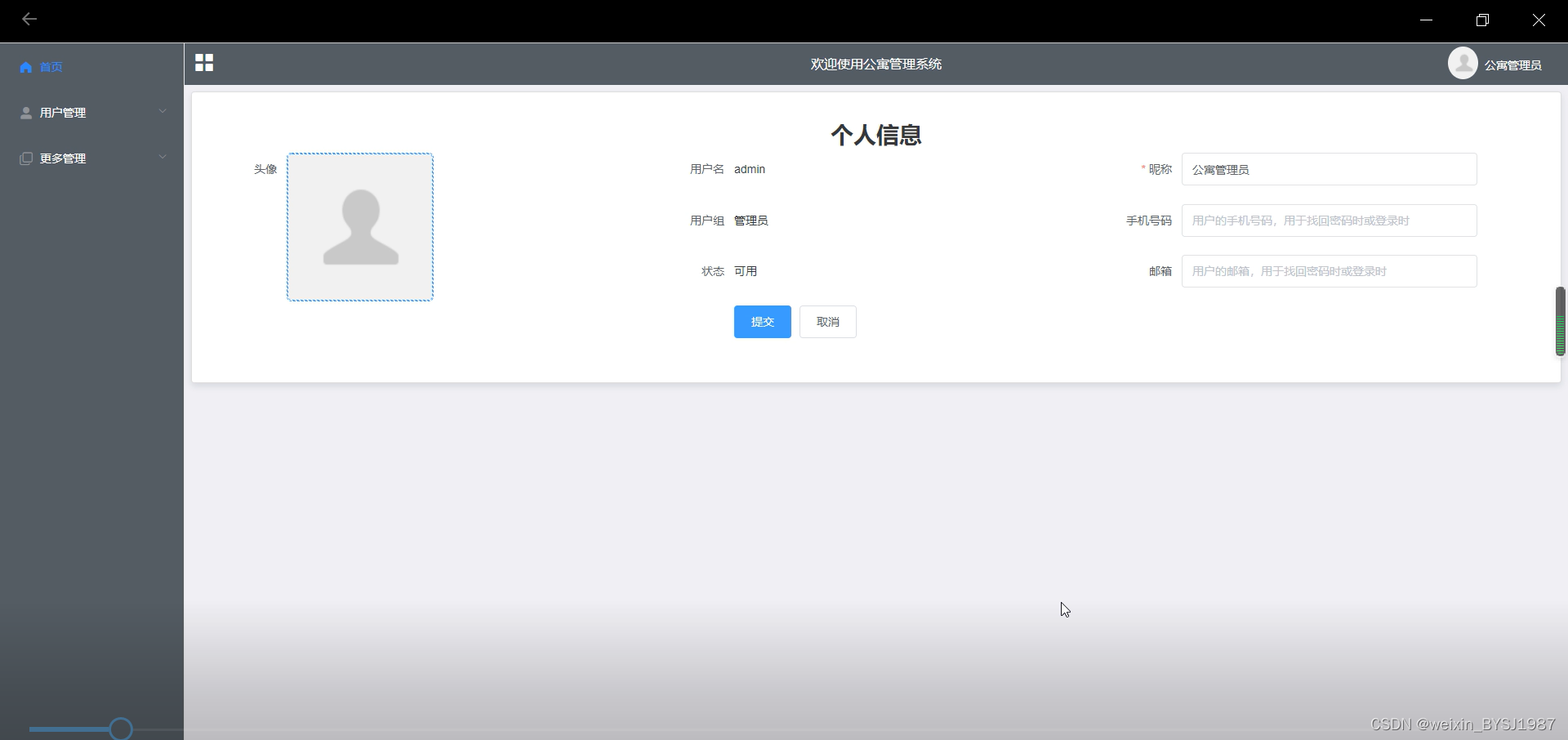Click the '手机号码' field label
Image resolution: width=1568 pixels, height=740 pixels.
pos(1149,221)
